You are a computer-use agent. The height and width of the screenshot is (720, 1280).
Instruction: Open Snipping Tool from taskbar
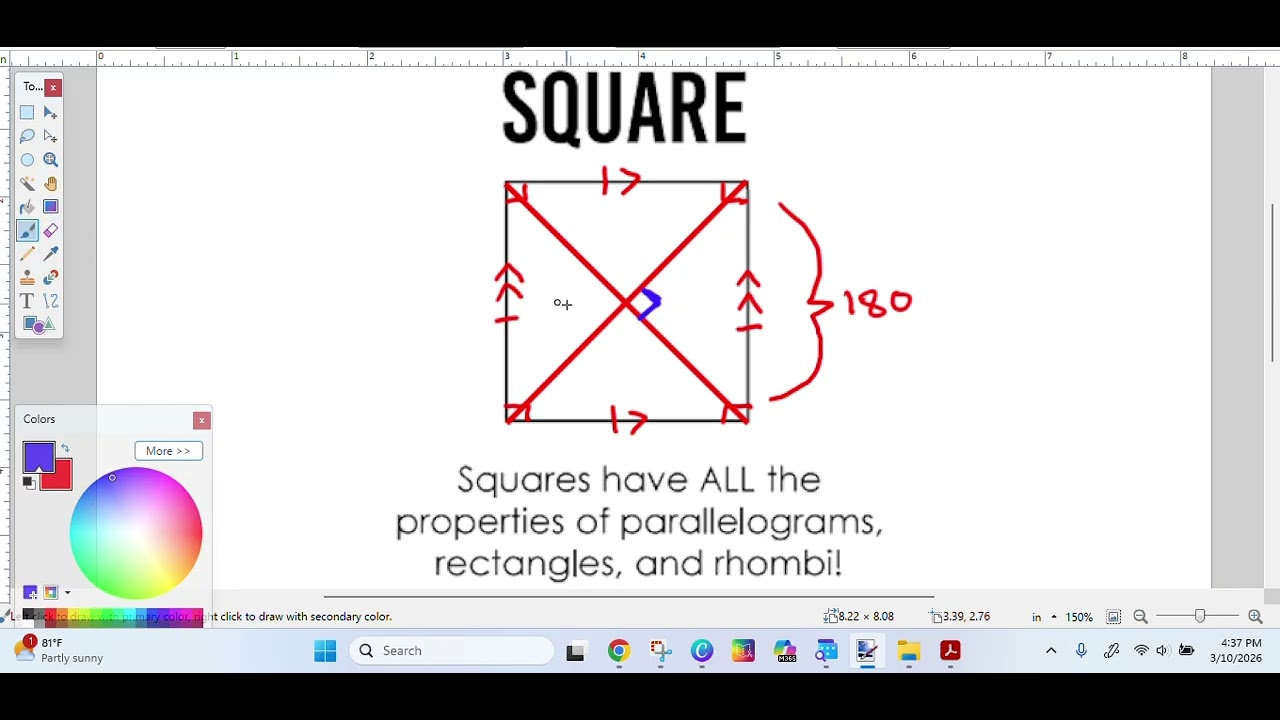[x=660, y=651]
